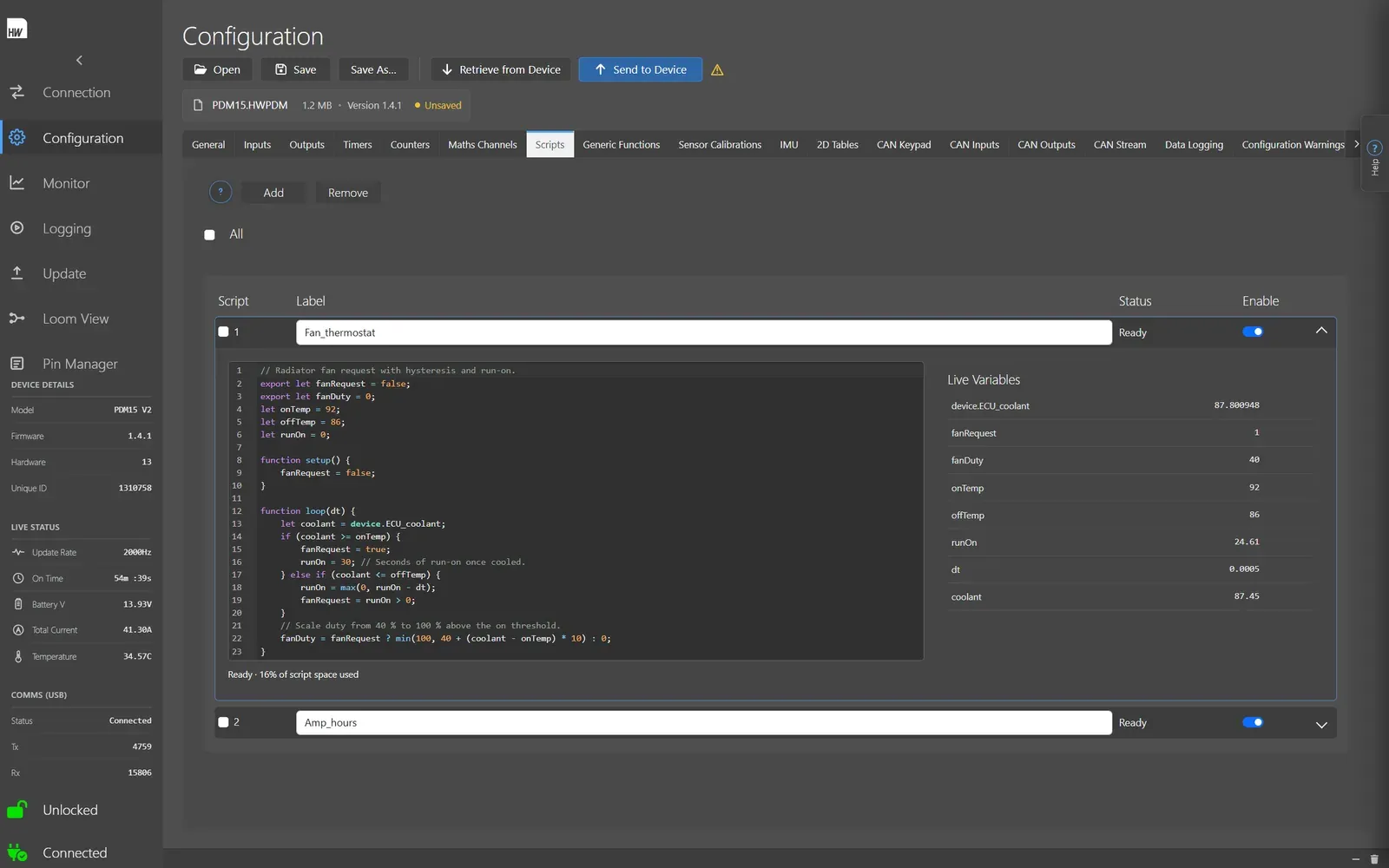
Task: Open the scripts help question-mark circle
Action: point(221,192)
